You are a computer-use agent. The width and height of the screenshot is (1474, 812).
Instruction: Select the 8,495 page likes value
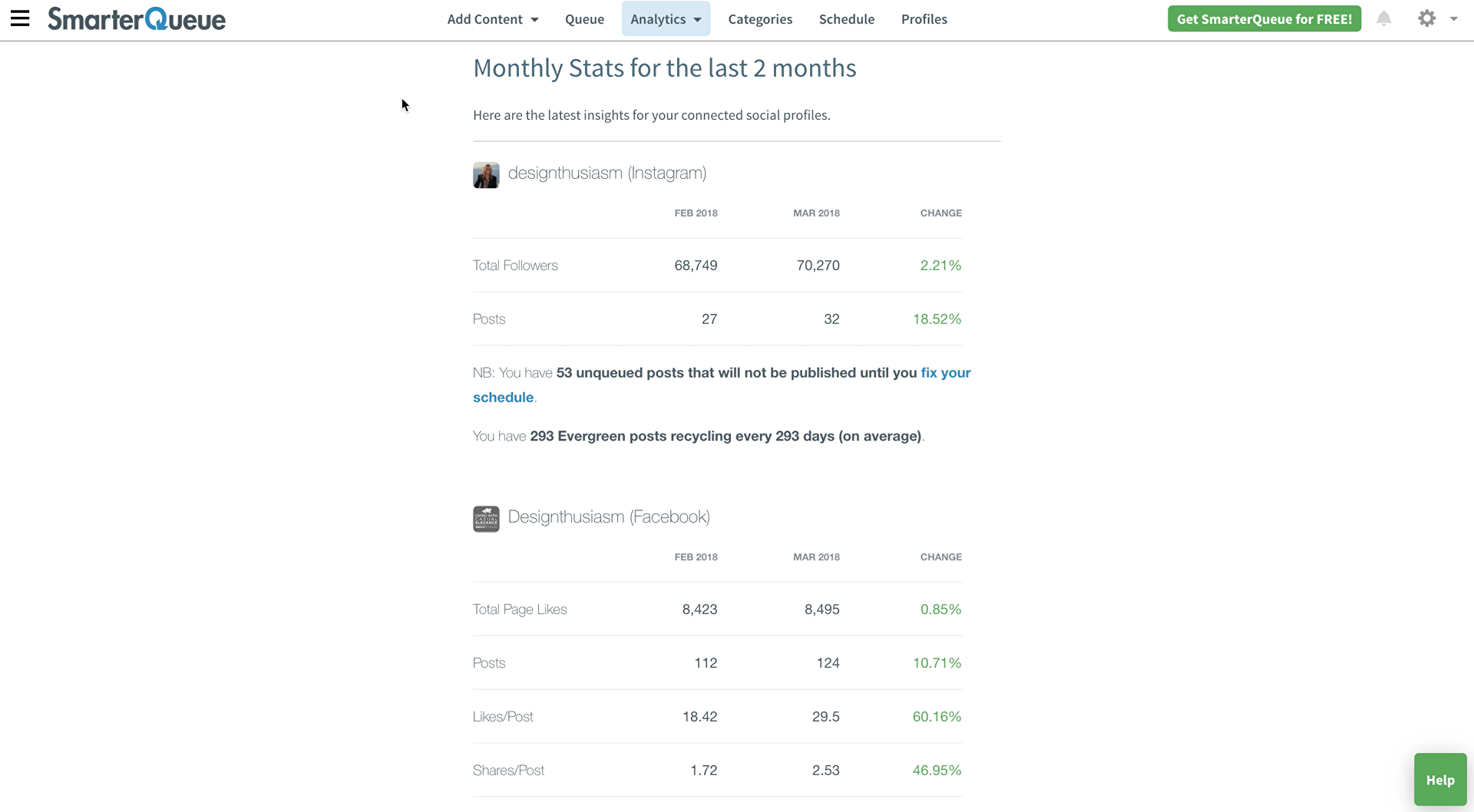pos(821,609)
